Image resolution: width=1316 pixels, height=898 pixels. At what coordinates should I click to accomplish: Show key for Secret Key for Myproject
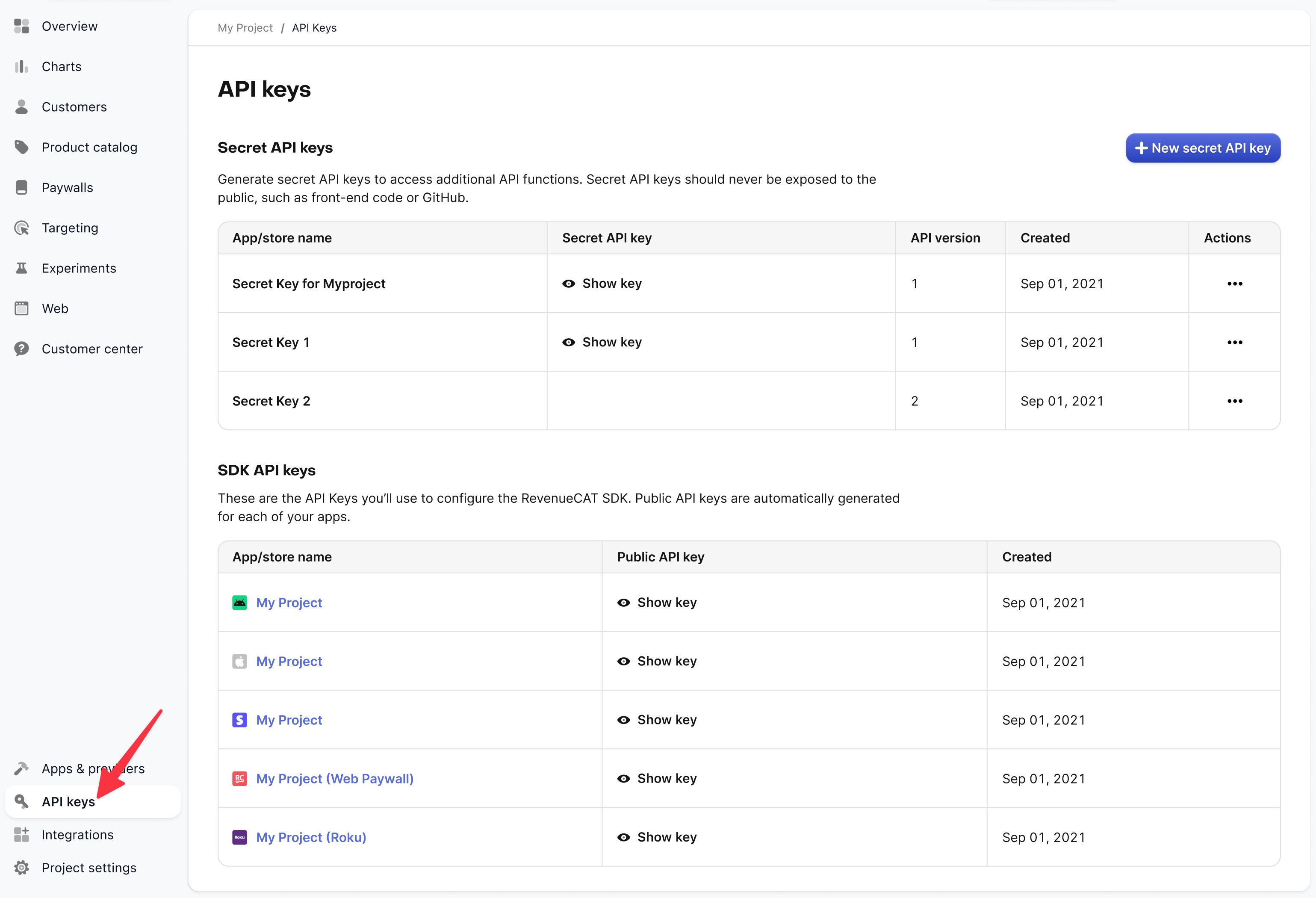click(x=602, y=284)
